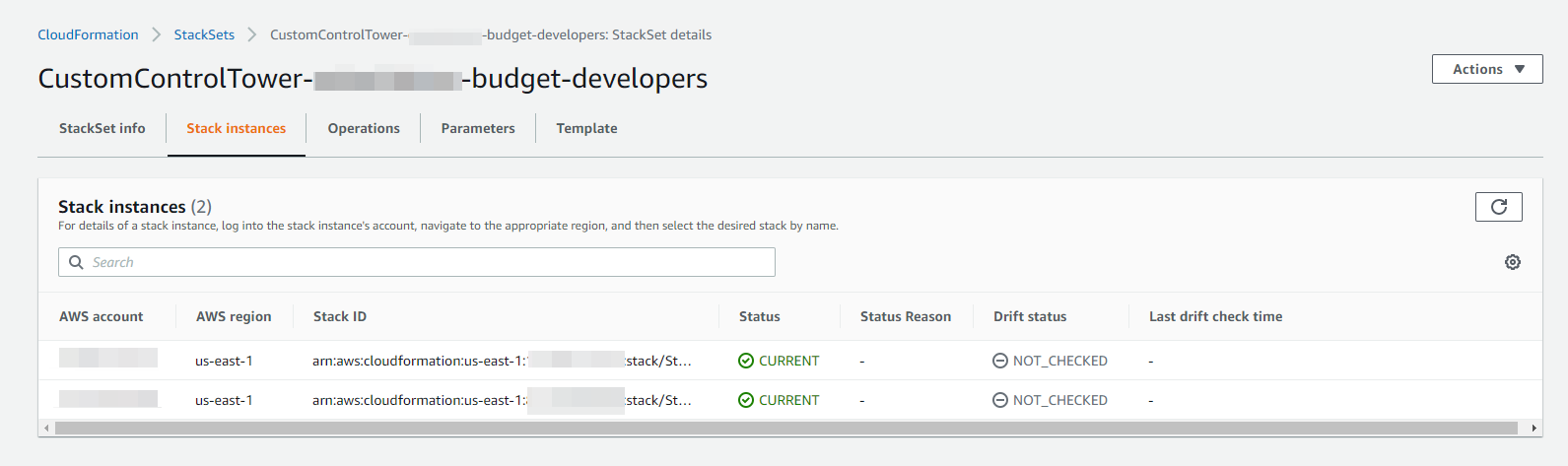The height and width of the screenshot is (466, 1568).
Task: Sort by the AWS account column header
Action: point(101,316)
